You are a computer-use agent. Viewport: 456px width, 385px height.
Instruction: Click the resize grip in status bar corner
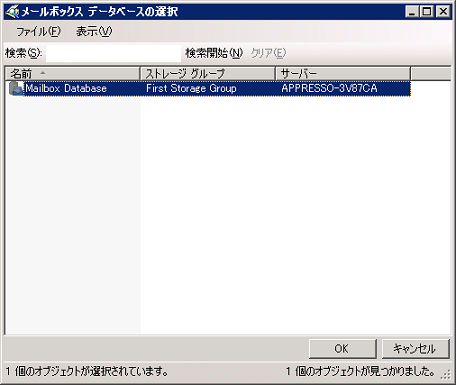[x=446, y=375]
